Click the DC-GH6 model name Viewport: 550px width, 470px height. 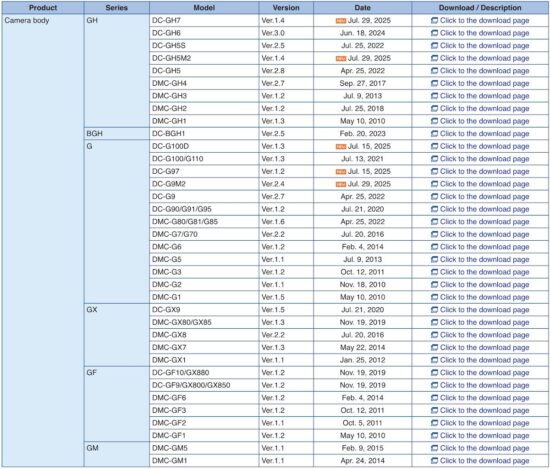pos(166,33)
